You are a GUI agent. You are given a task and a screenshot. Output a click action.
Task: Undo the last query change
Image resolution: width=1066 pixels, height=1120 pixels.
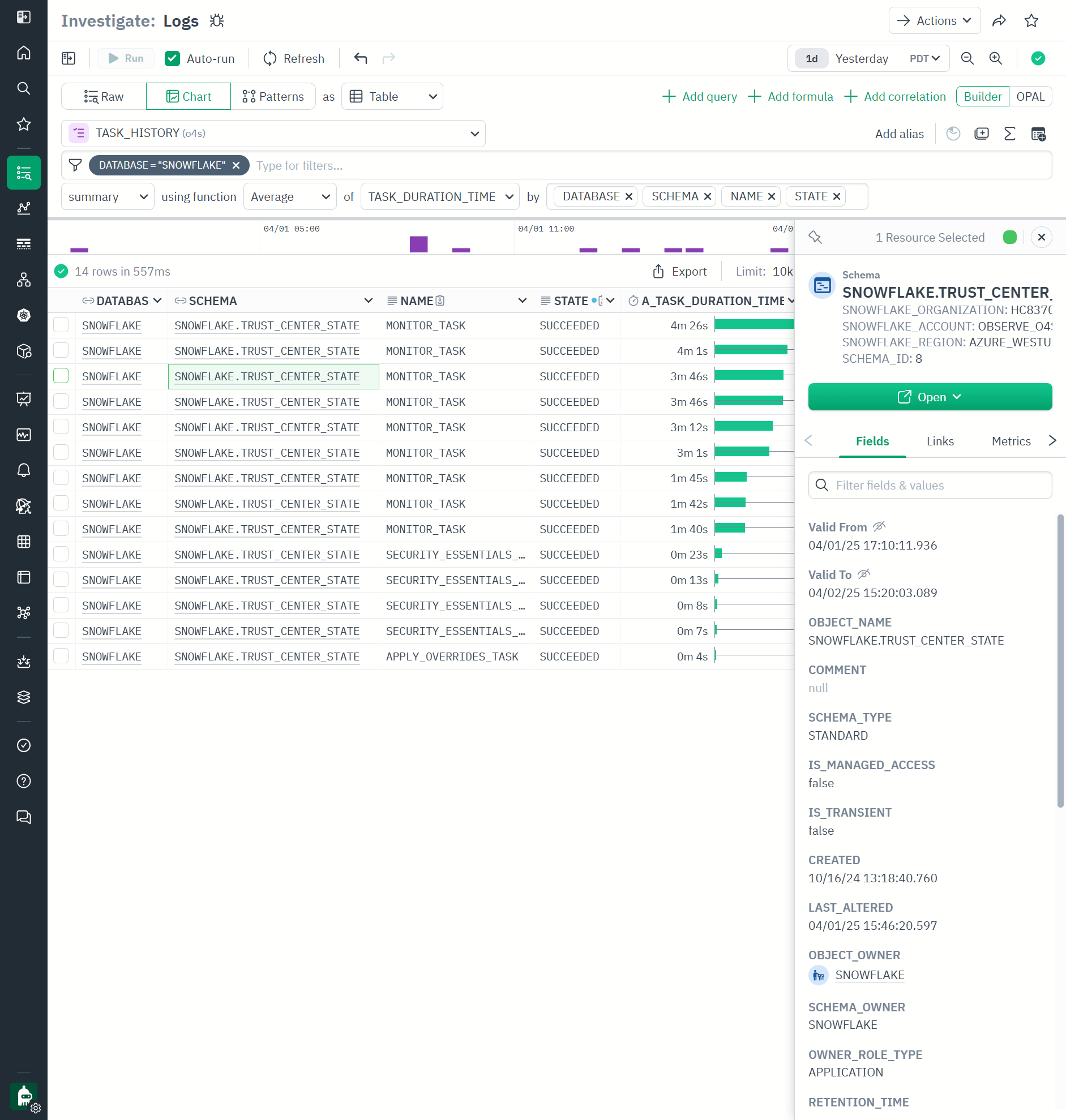[361, 58]
